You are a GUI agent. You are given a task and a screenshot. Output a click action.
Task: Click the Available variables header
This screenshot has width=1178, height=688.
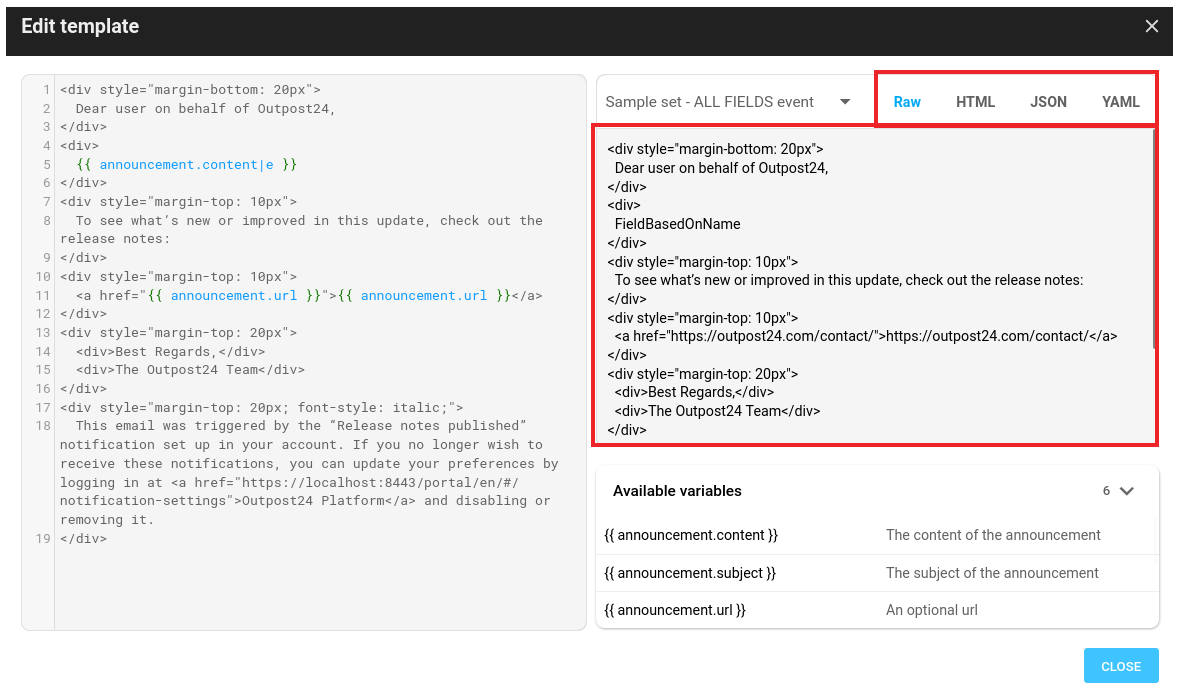click(677, 491)
